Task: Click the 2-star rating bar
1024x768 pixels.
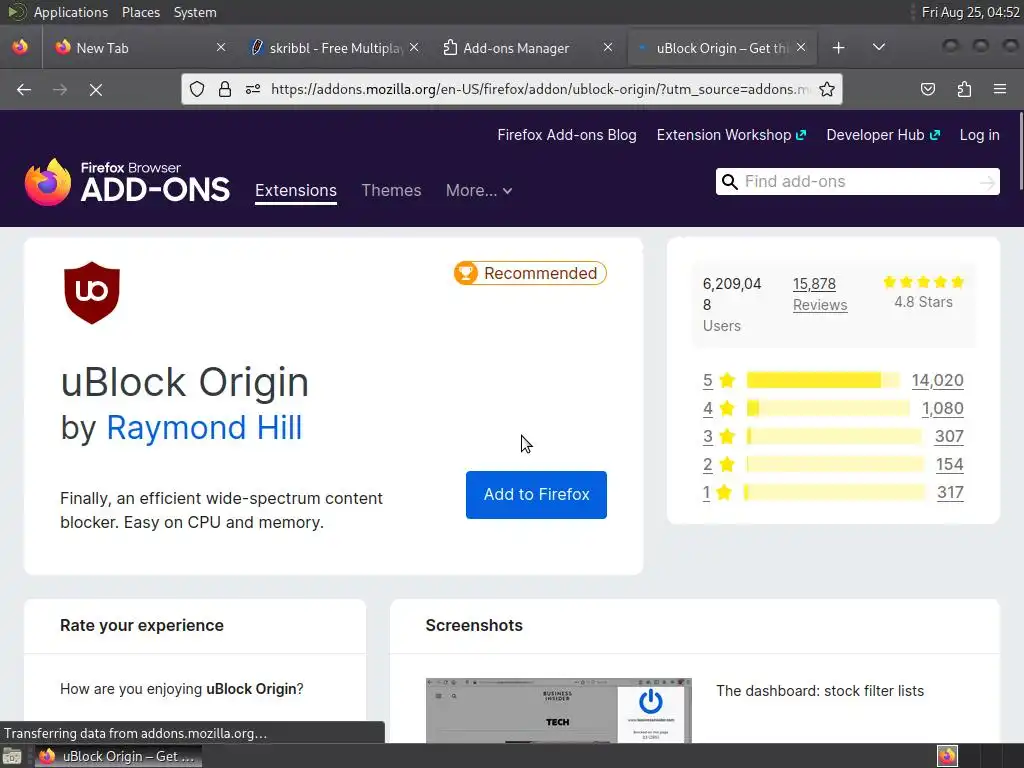Action: [835, 464]
